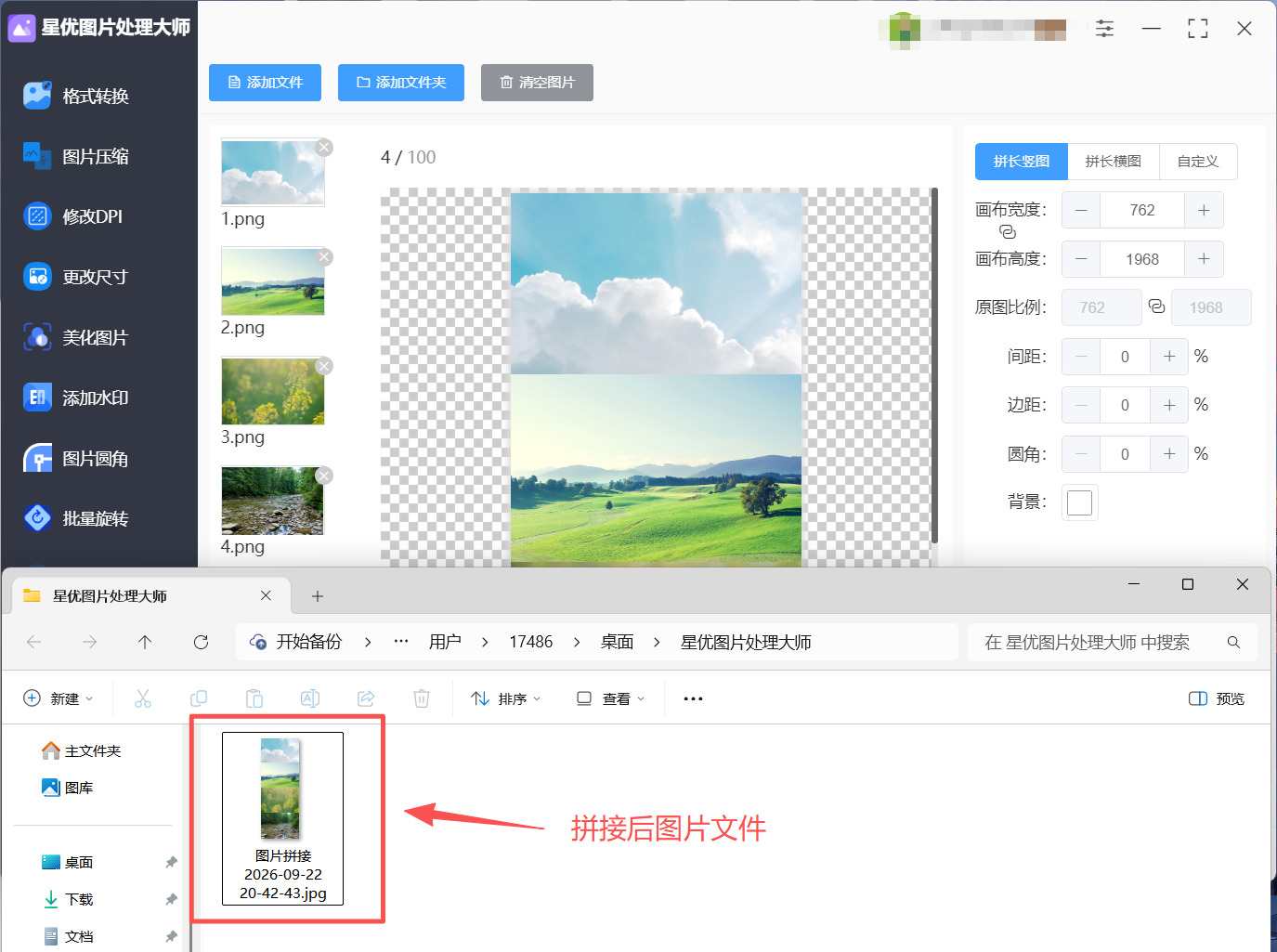The height and width of the screenshot is (952, 1277).
Task: Click the settings sliders icon in title bar
Action: point(1104,29)
